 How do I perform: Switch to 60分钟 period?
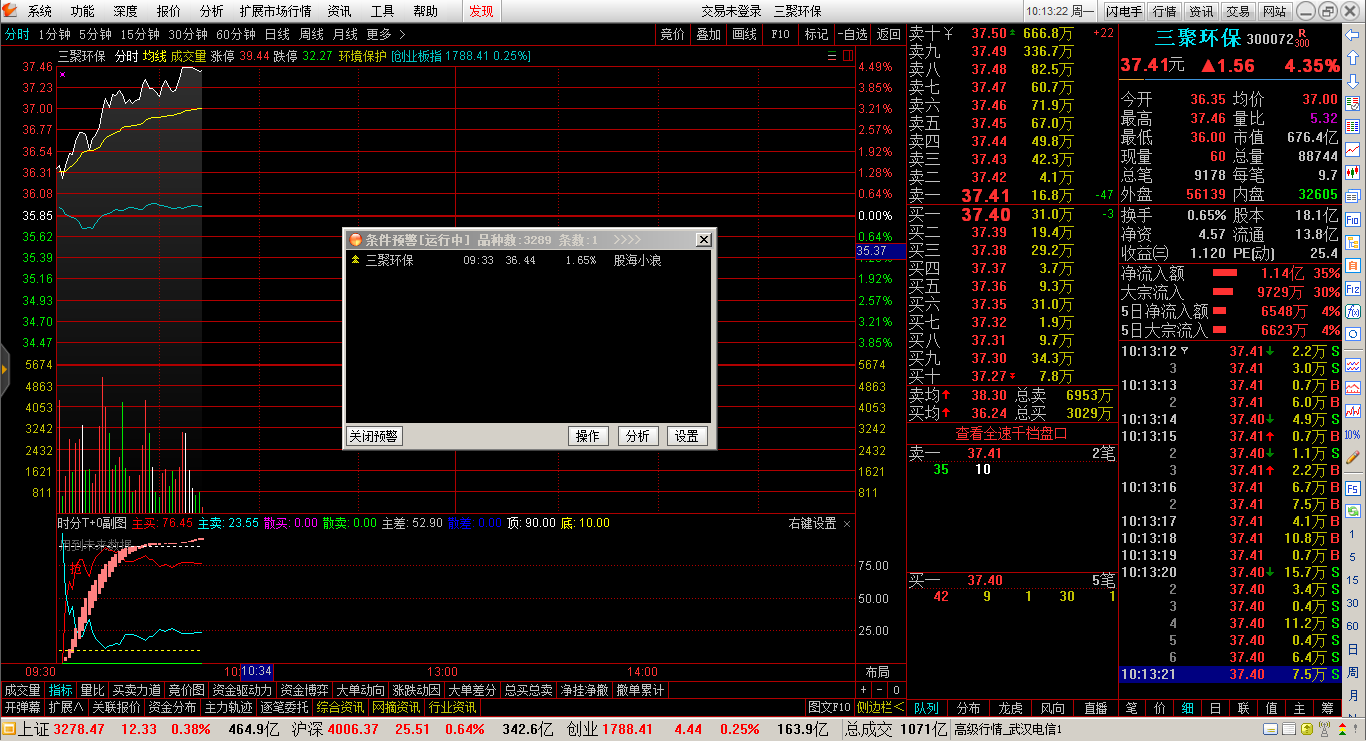point(236,34)
